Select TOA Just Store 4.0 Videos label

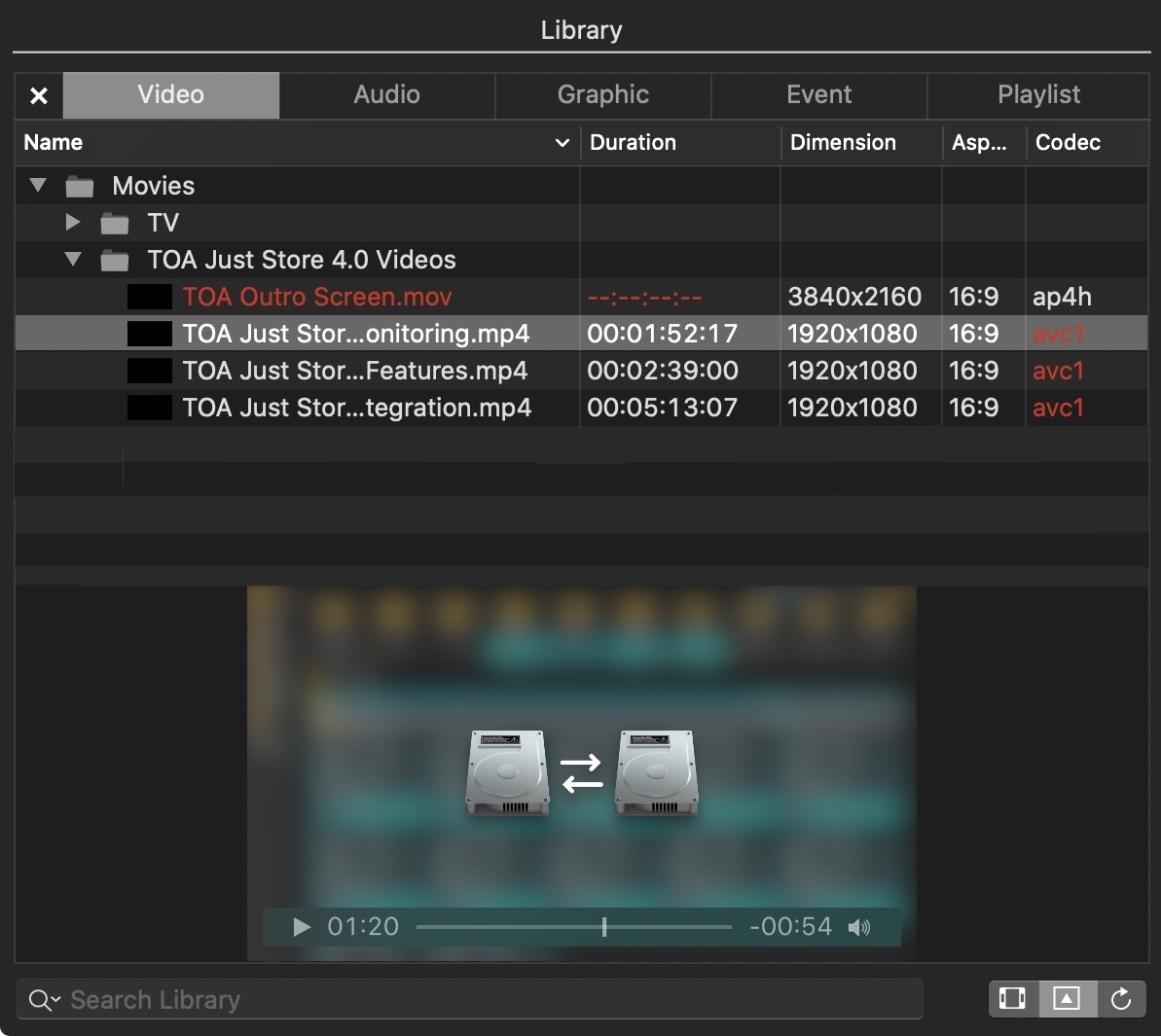tap(302, 260)
